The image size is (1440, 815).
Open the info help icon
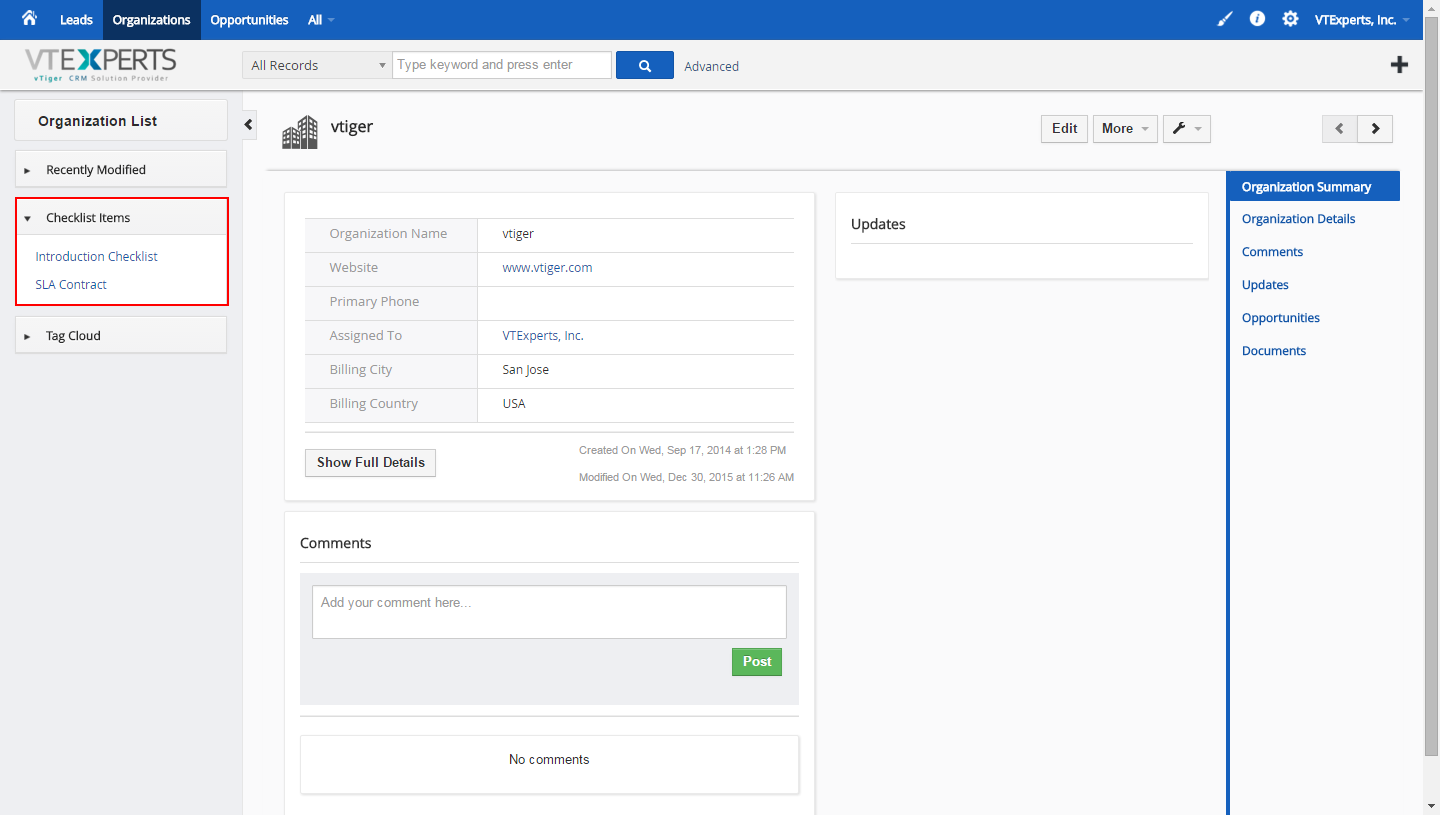tap(1257, 19)
